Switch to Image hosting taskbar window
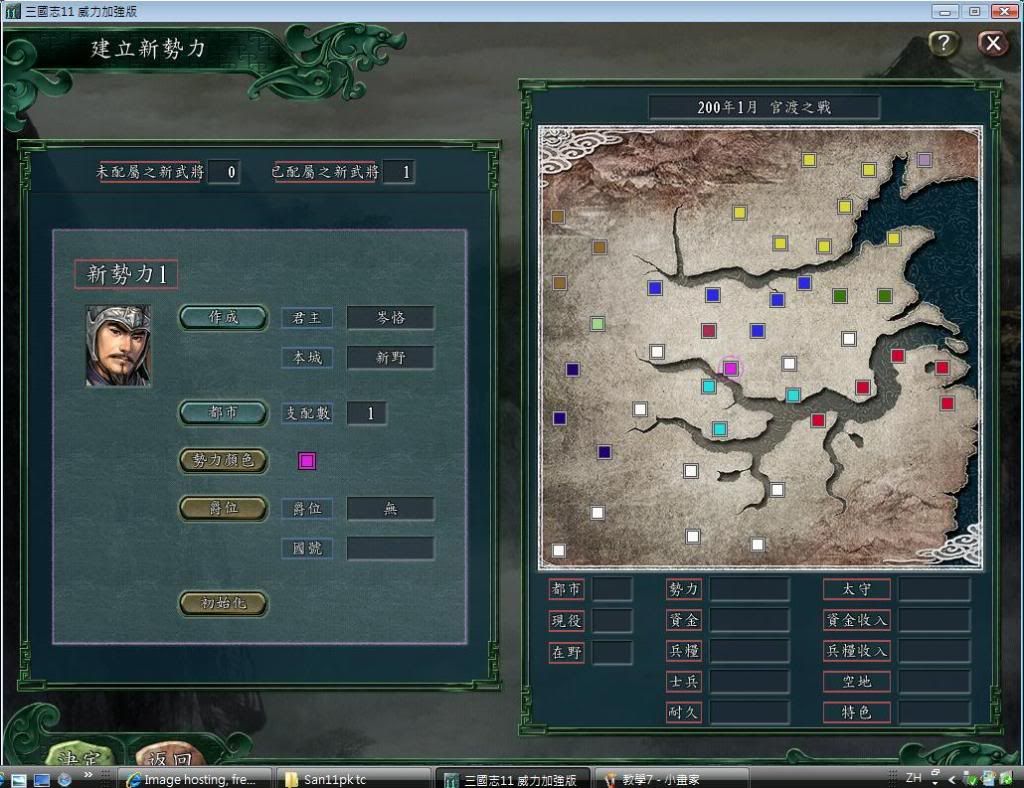Image resolution: width=1024 pixels, height=788 pixels. coord(196,780)
